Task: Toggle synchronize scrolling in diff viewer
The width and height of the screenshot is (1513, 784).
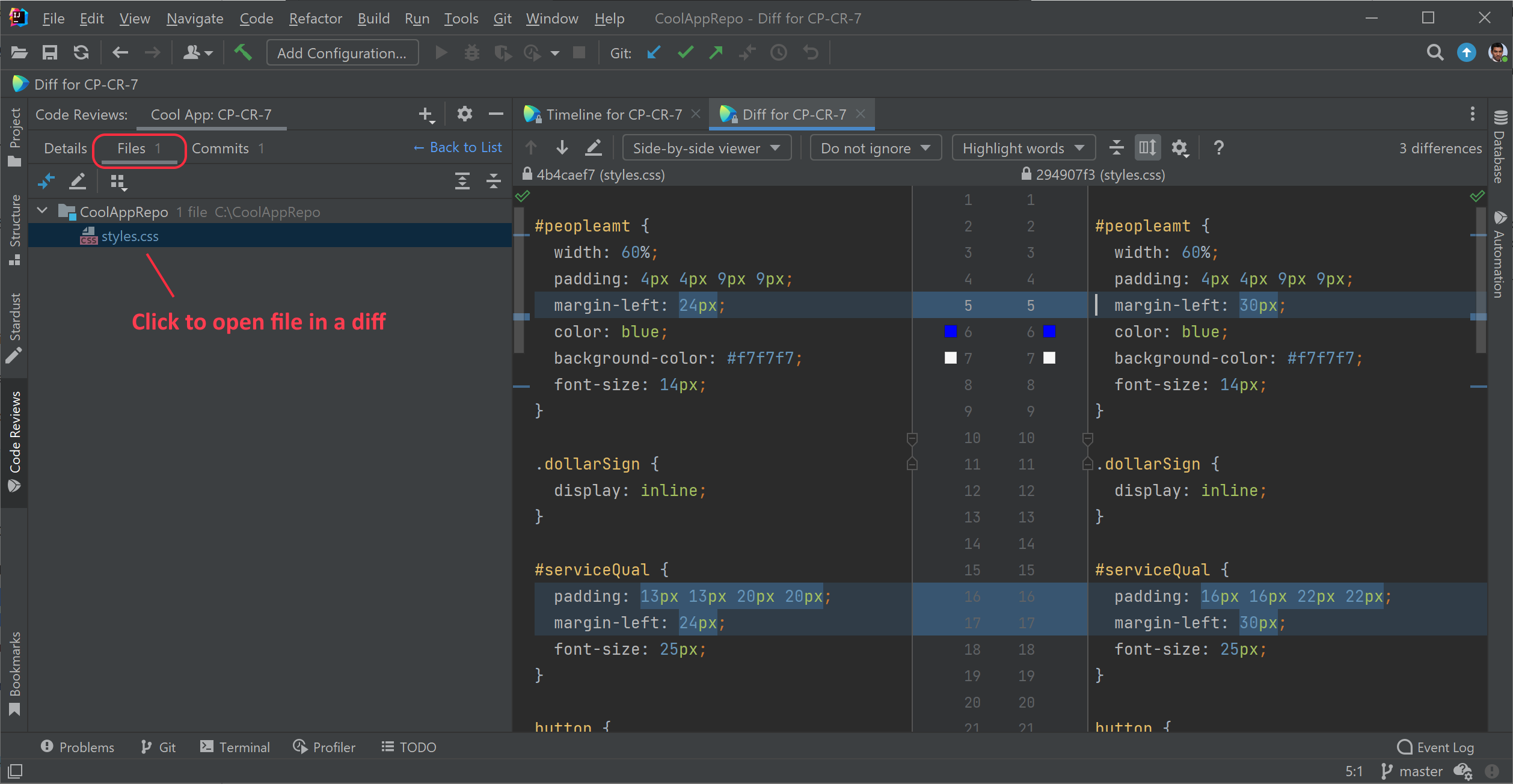Action: (1147, 148)
